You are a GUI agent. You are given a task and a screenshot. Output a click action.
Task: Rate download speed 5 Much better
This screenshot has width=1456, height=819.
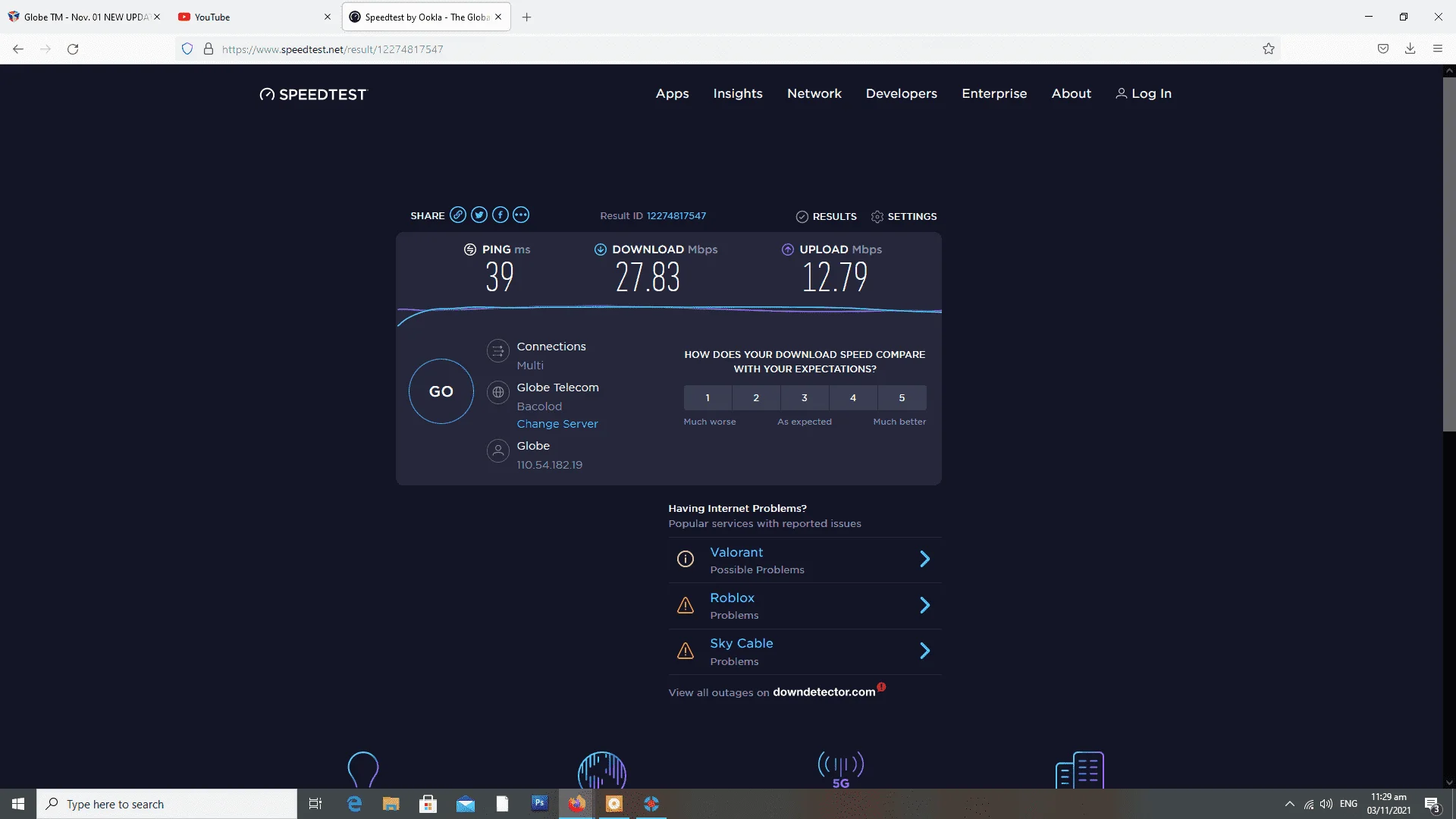click(902, 397)
